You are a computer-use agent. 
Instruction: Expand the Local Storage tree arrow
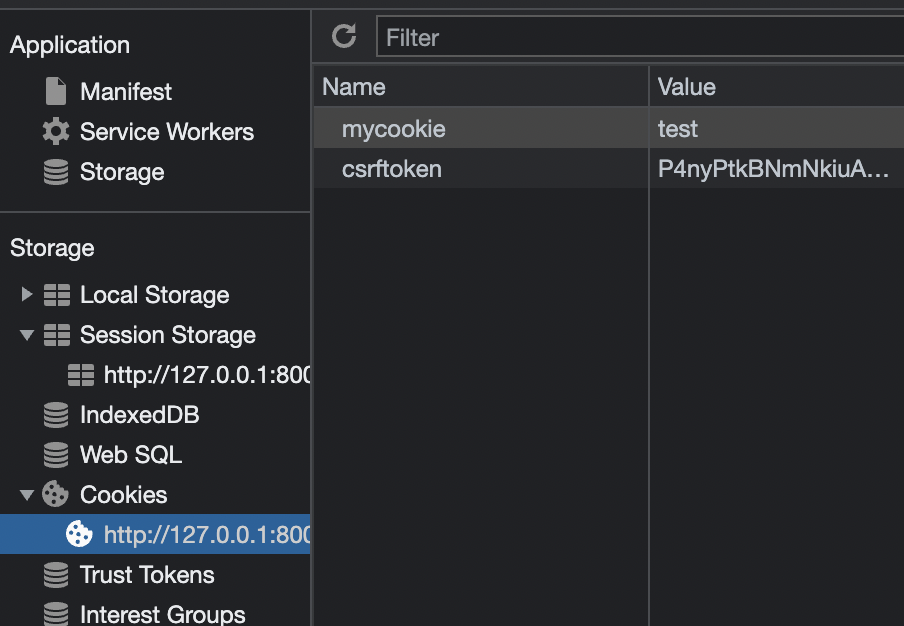27,294
